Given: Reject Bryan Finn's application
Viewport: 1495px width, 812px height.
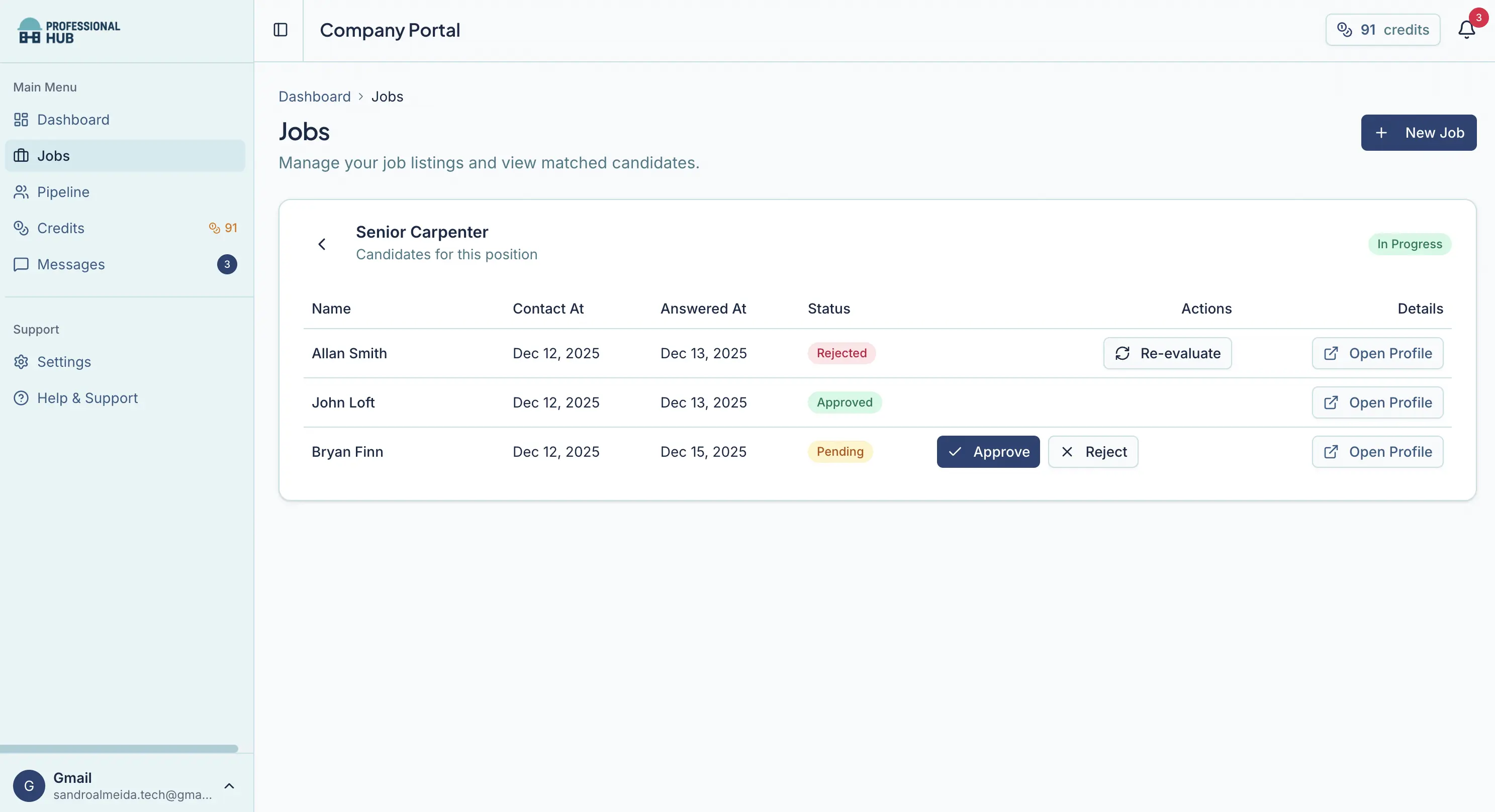Looking at the screenshot, I should (x=1093, y=452).
